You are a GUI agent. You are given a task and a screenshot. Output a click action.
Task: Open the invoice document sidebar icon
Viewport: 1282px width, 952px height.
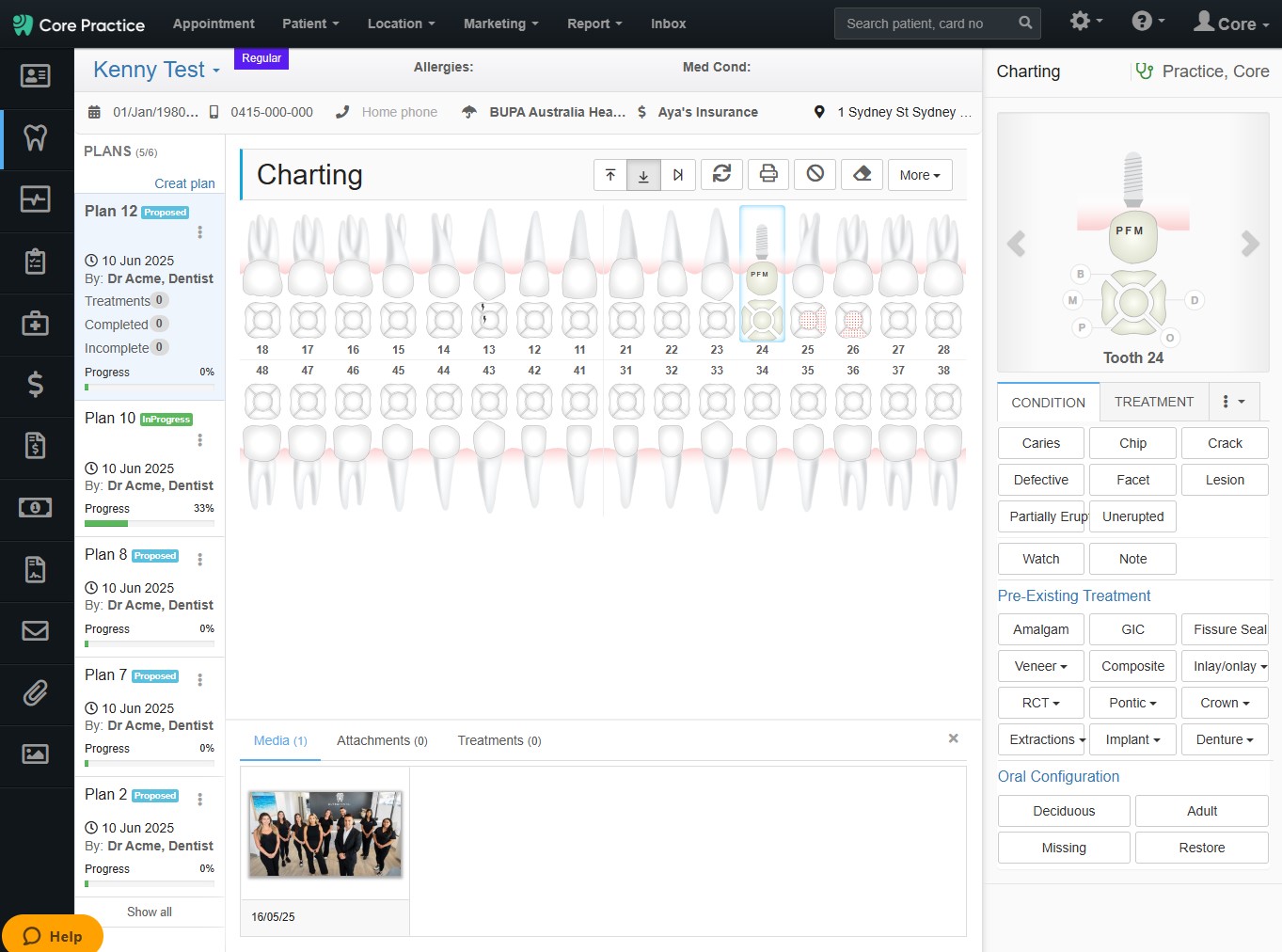(x=36, y=445)
